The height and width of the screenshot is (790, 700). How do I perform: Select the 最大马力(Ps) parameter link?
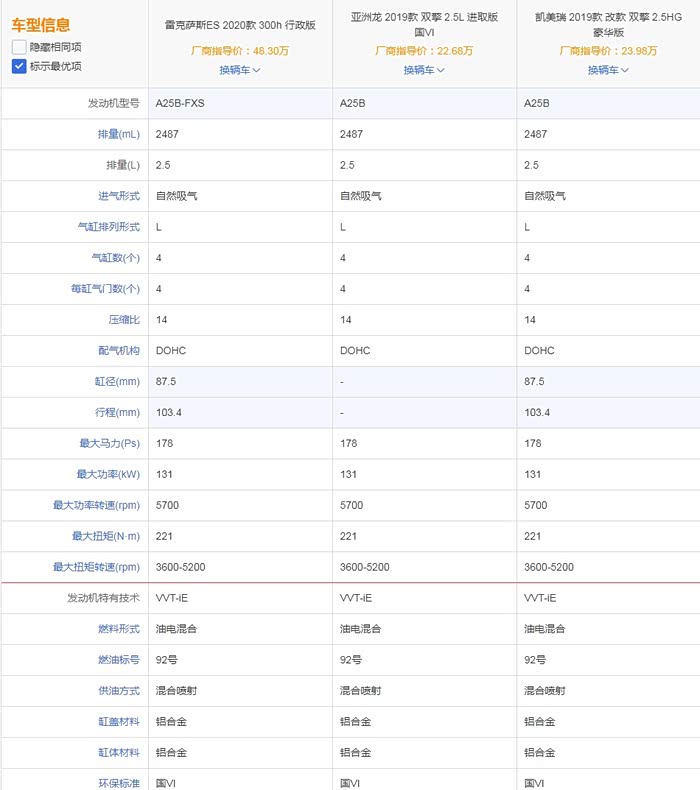[111, 443]
